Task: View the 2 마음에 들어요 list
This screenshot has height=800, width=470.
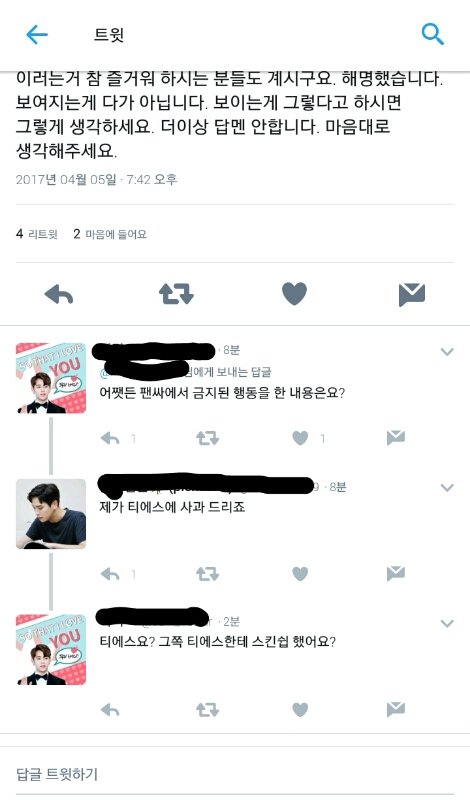Action: point(110,234)
